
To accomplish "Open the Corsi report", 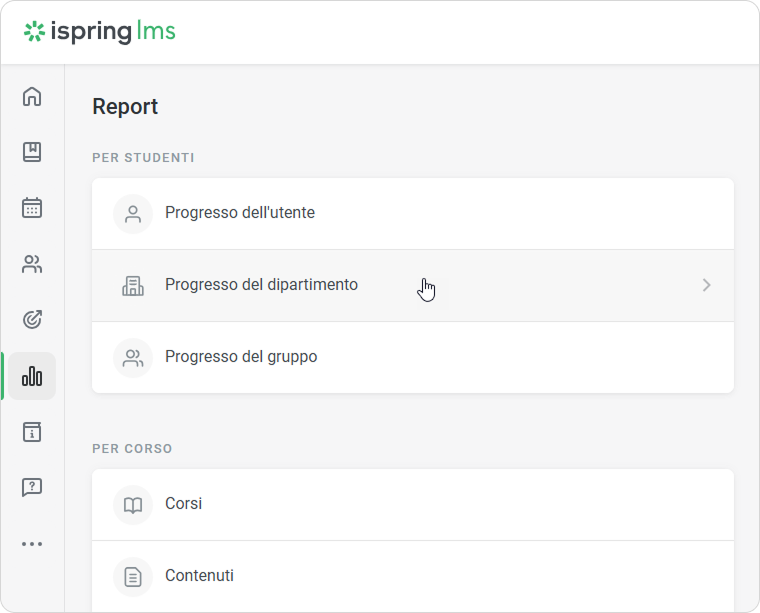I will point(184,504).
